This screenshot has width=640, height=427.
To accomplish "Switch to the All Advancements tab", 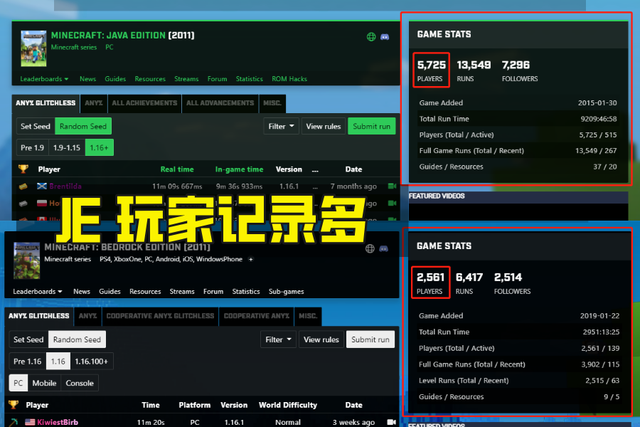I will (220, 103).
